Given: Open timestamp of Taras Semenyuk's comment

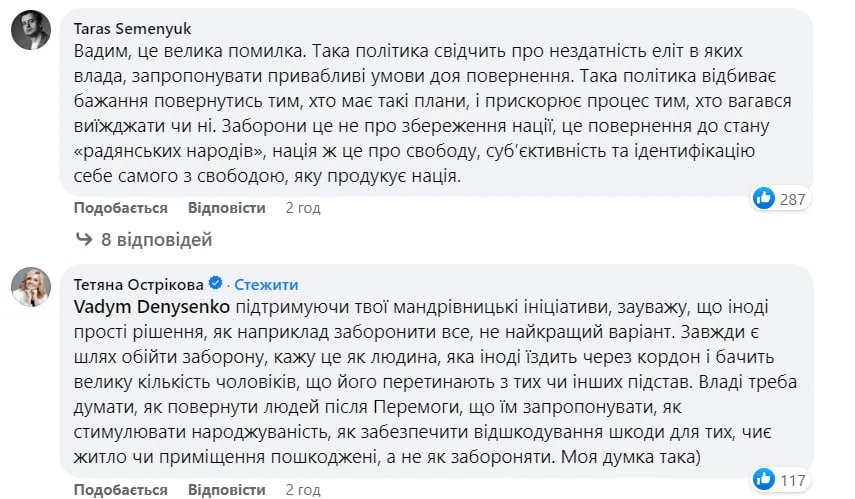Looking at the screenshot, I should click(303, 208).
